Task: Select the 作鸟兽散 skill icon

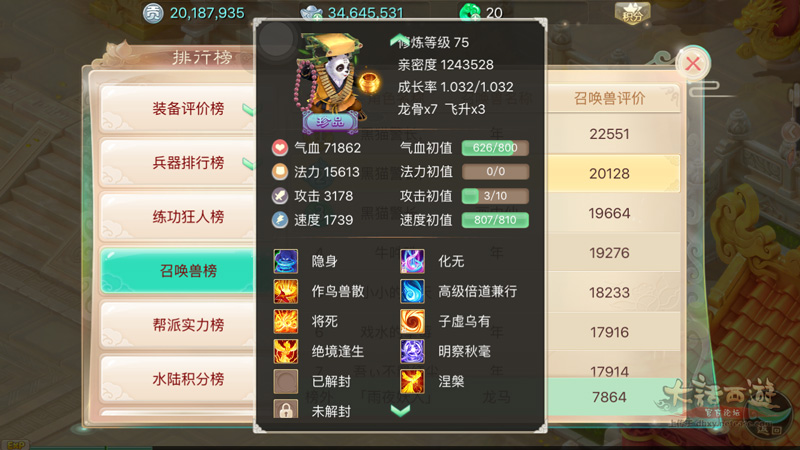Action: (x=285, y=291)
